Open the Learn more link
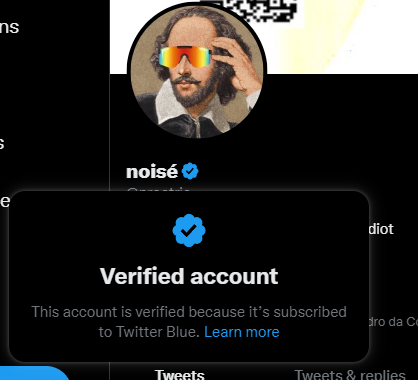 coord(242,332)
